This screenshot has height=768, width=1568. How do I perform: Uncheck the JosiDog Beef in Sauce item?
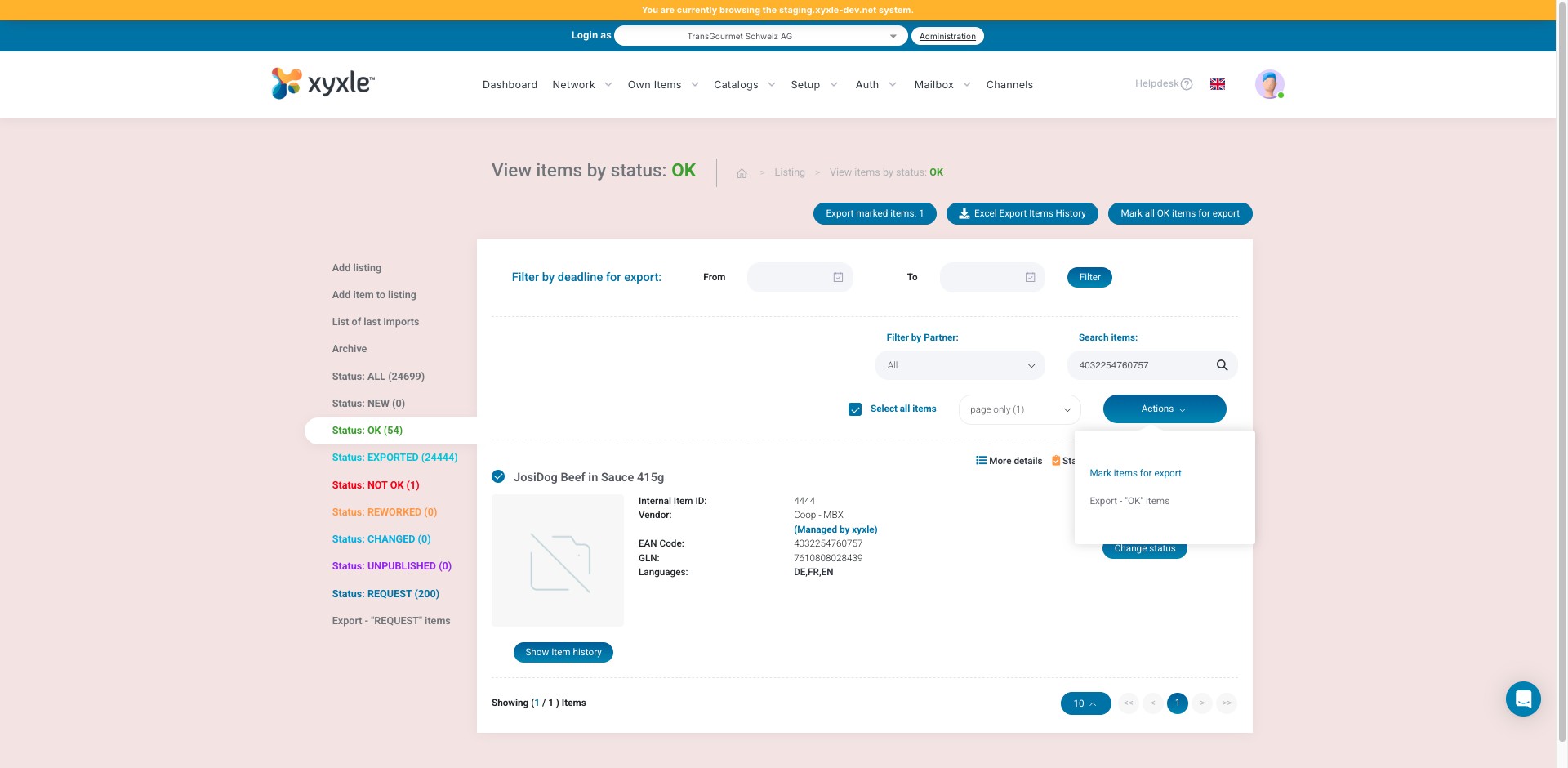tap(498, 476)
